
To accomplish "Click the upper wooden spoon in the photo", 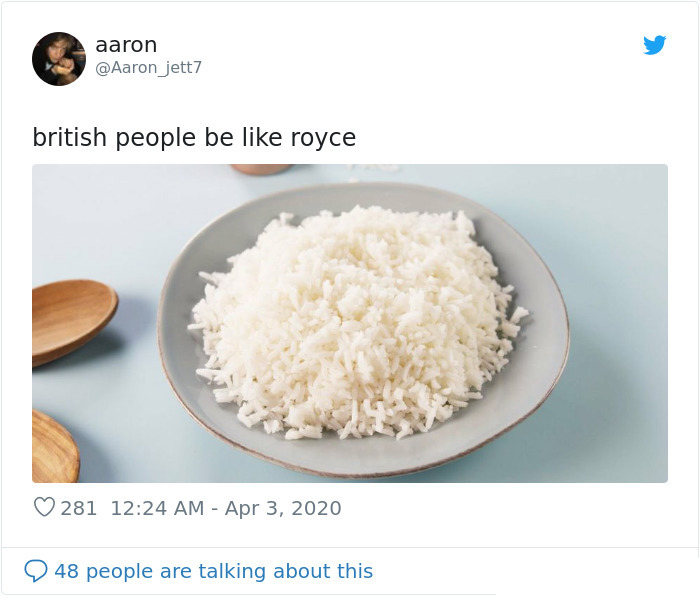I will [70, 318].
